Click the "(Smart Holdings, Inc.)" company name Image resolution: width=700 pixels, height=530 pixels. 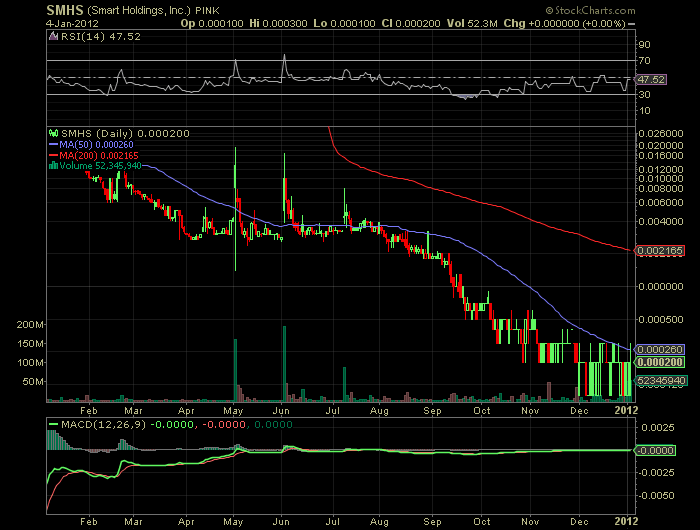pyautogui.click(x=139, y=10)
